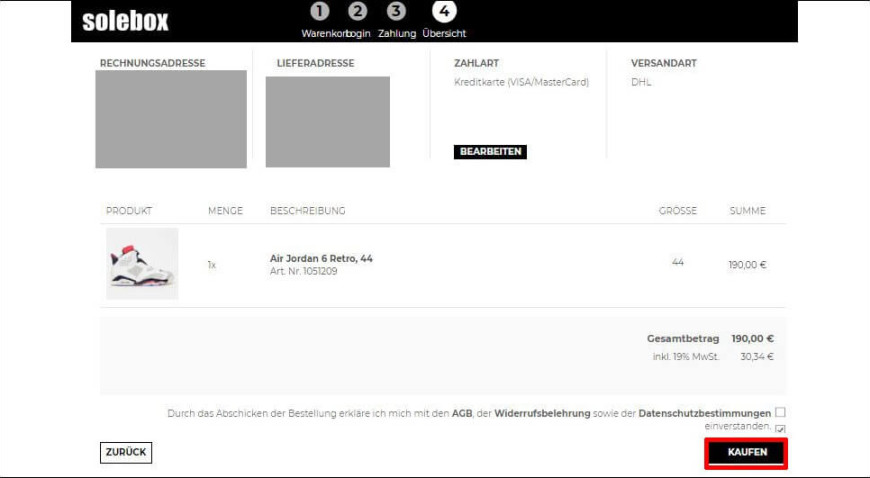Click the Kaufen button
Screen dimensions: 870x478
tap(746, 452)
